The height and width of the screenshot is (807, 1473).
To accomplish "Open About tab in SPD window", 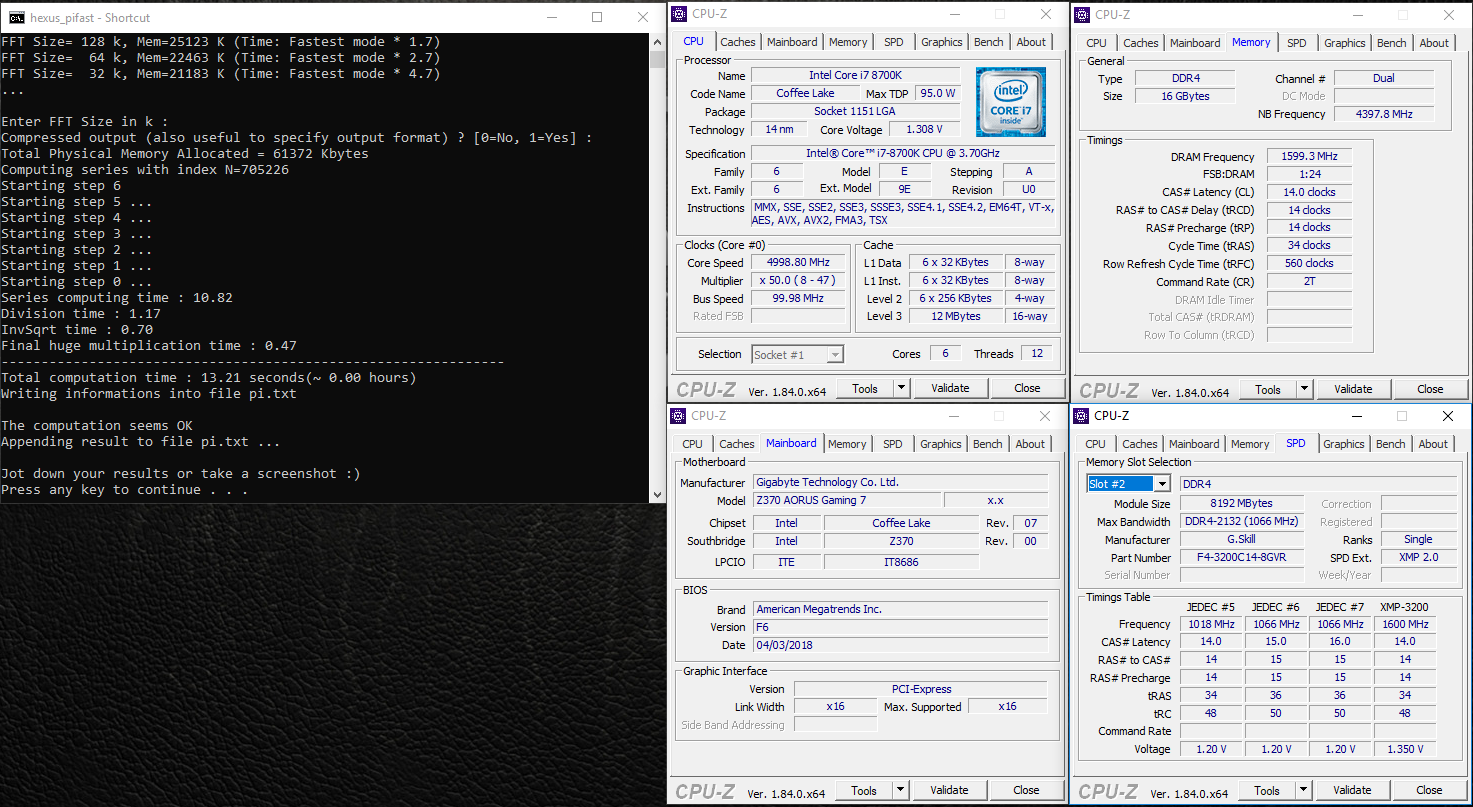I will tap(1433, 444).
